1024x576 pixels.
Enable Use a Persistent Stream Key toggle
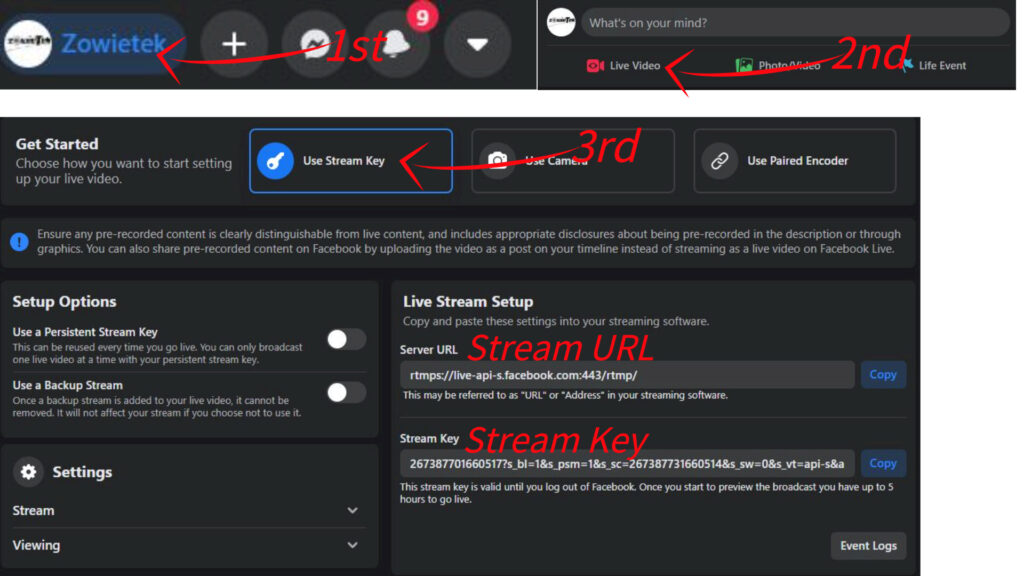click(346, 339)
